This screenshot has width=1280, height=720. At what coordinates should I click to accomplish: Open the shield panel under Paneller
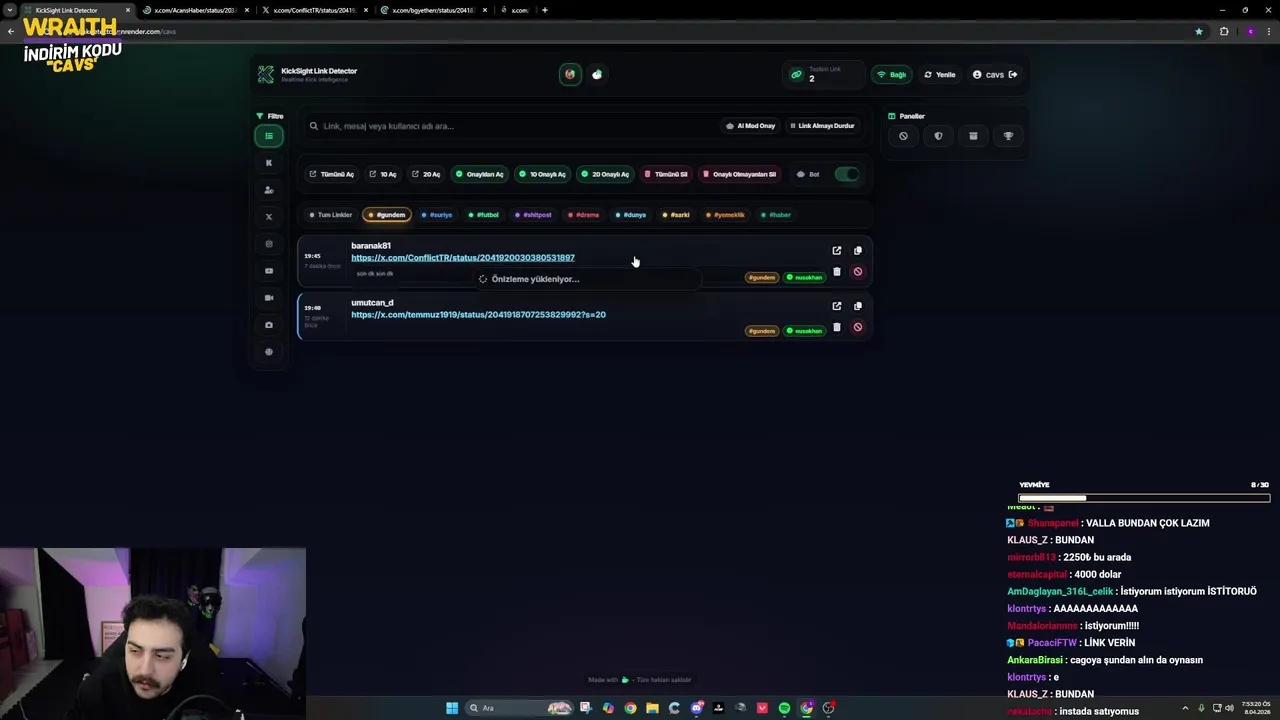(x=938, y=136)
